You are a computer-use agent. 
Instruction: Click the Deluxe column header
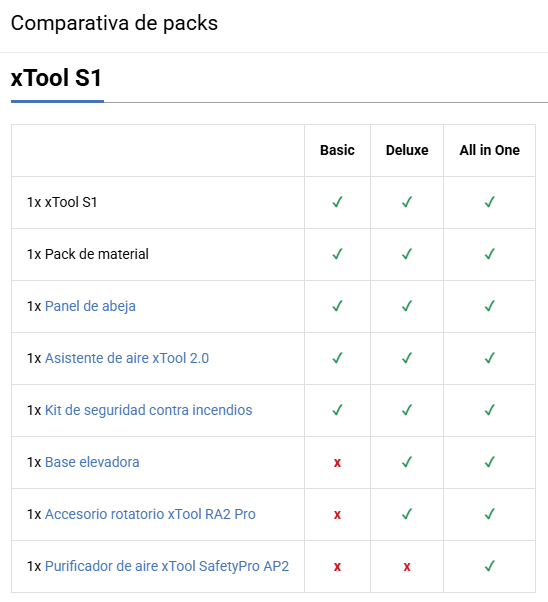(407, 150)
